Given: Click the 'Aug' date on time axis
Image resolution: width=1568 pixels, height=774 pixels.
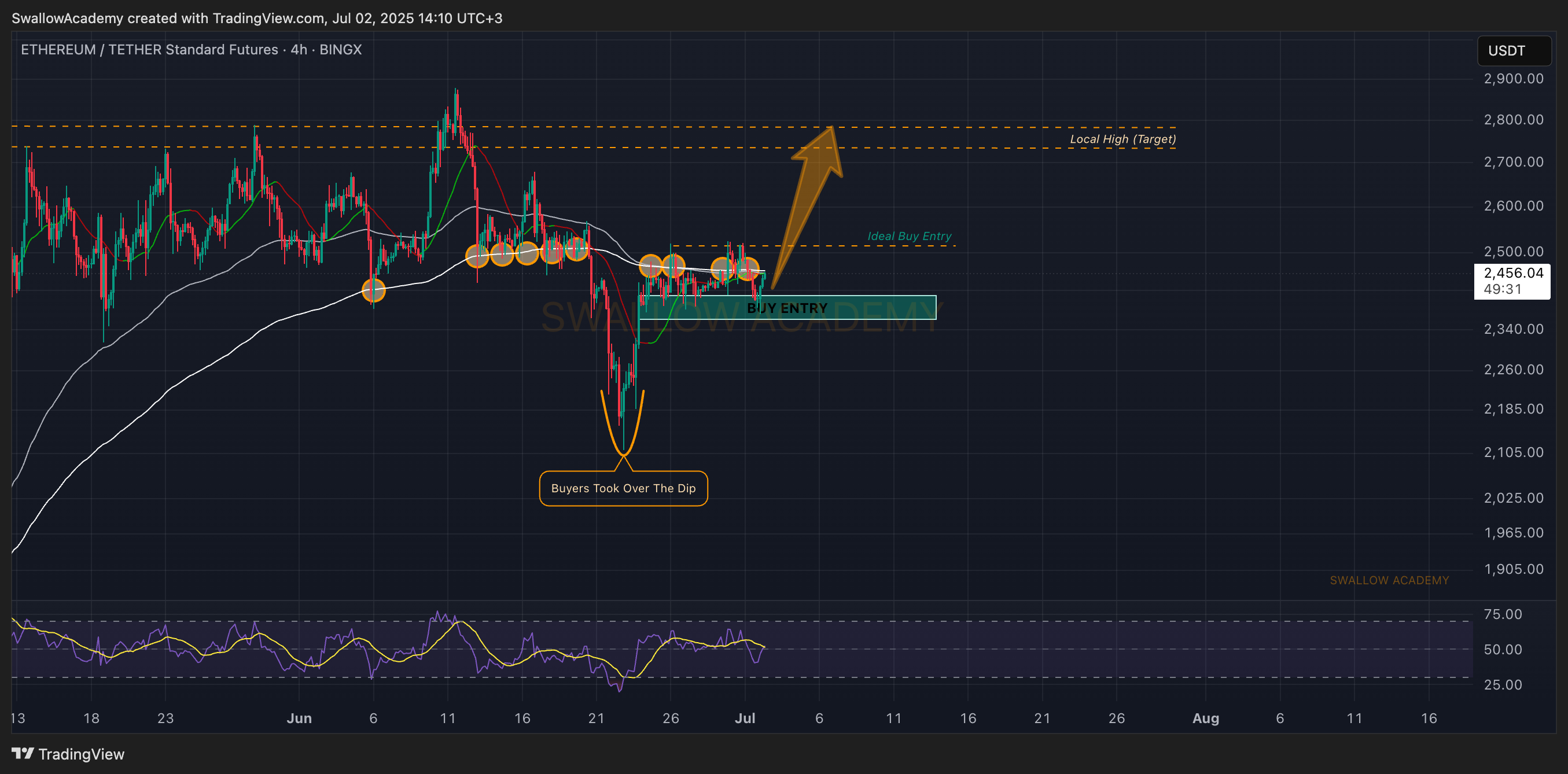Looking at the screenshot, I should coord(1205,718).
